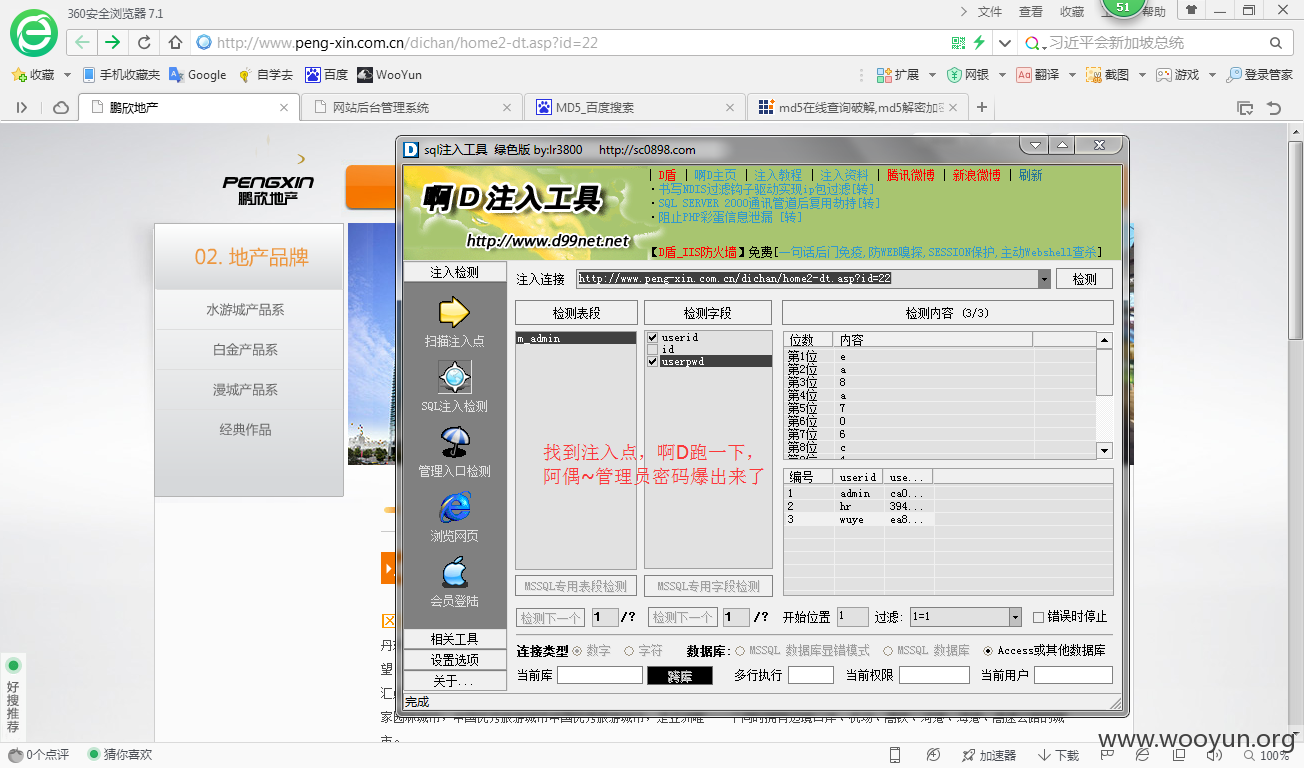1304x768 pixels.
Task: Toggle the id field checkbox
Action: (652, 350)
